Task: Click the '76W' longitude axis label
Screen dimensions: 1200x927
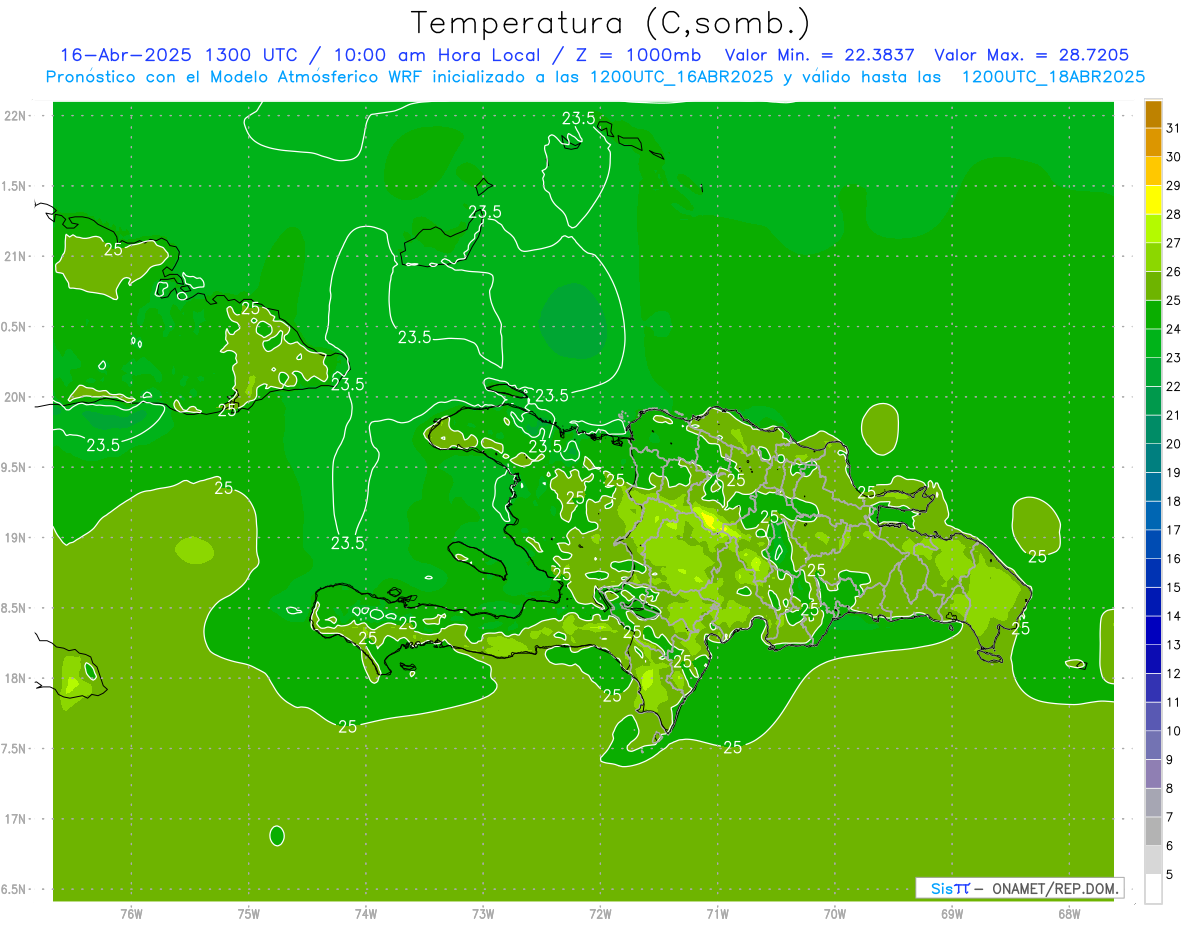Action: (x=131, y=914)
